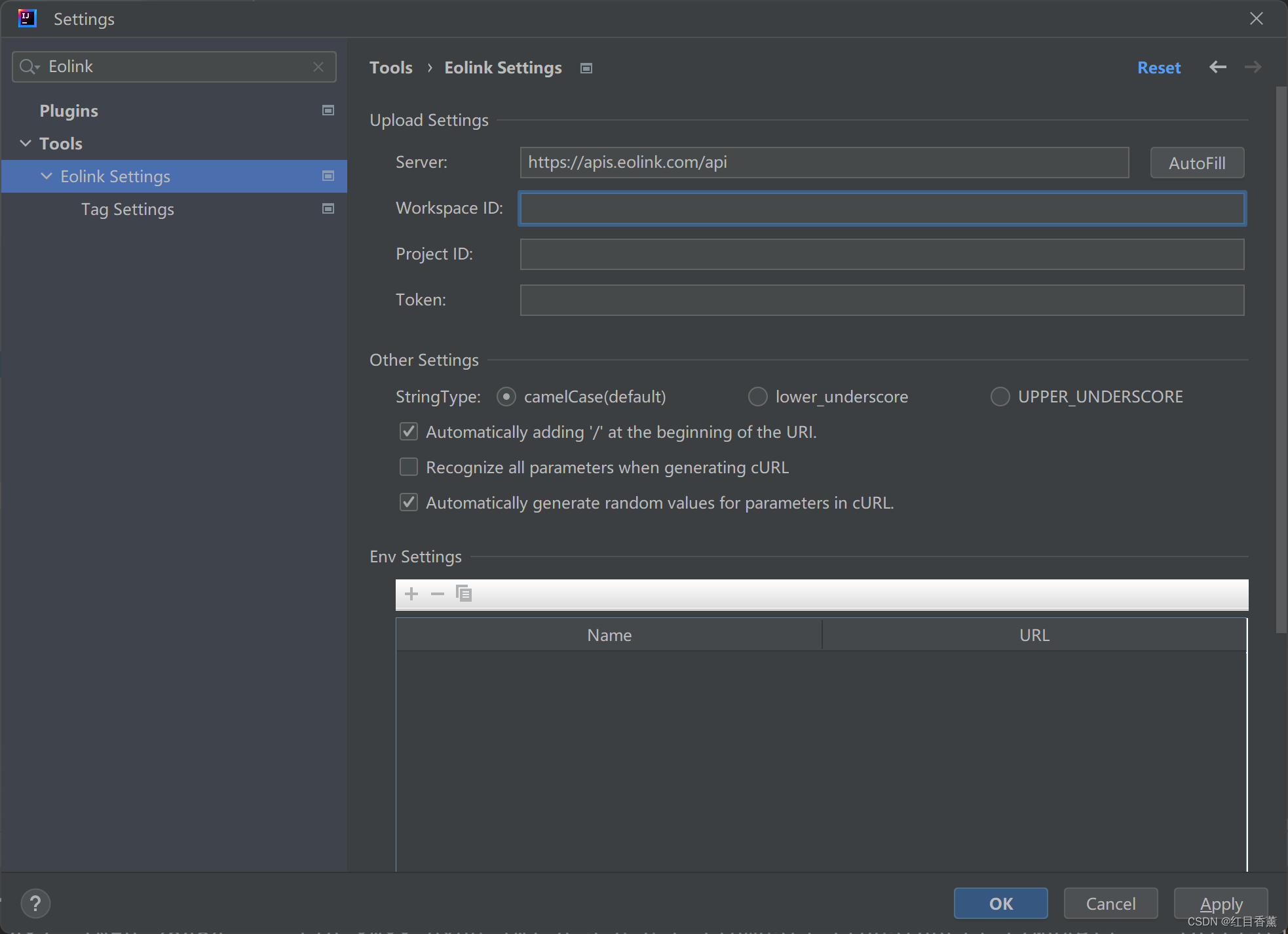Click the copy environment entry icon

(x=463, y=594)
